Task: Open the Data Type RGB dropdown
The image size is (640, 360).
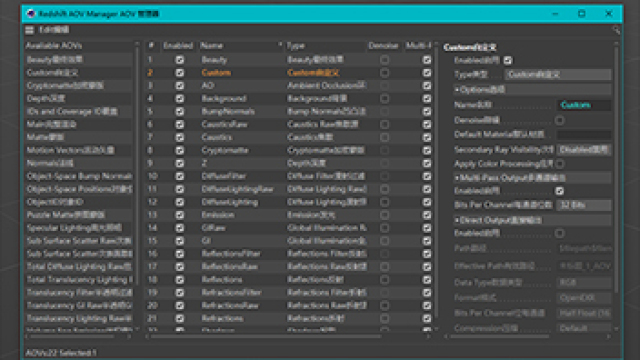Action: click(584, 282)
